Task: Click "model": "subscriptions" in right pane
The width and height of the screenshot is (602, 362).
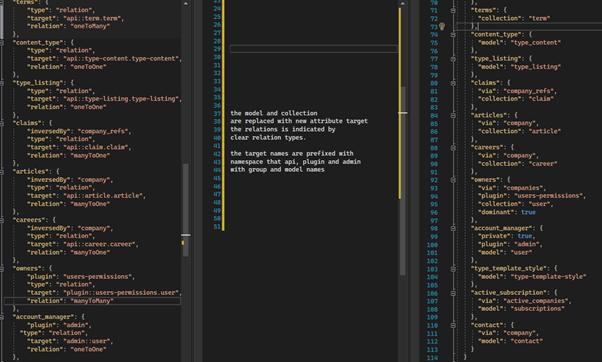Action: click(521, 309)
